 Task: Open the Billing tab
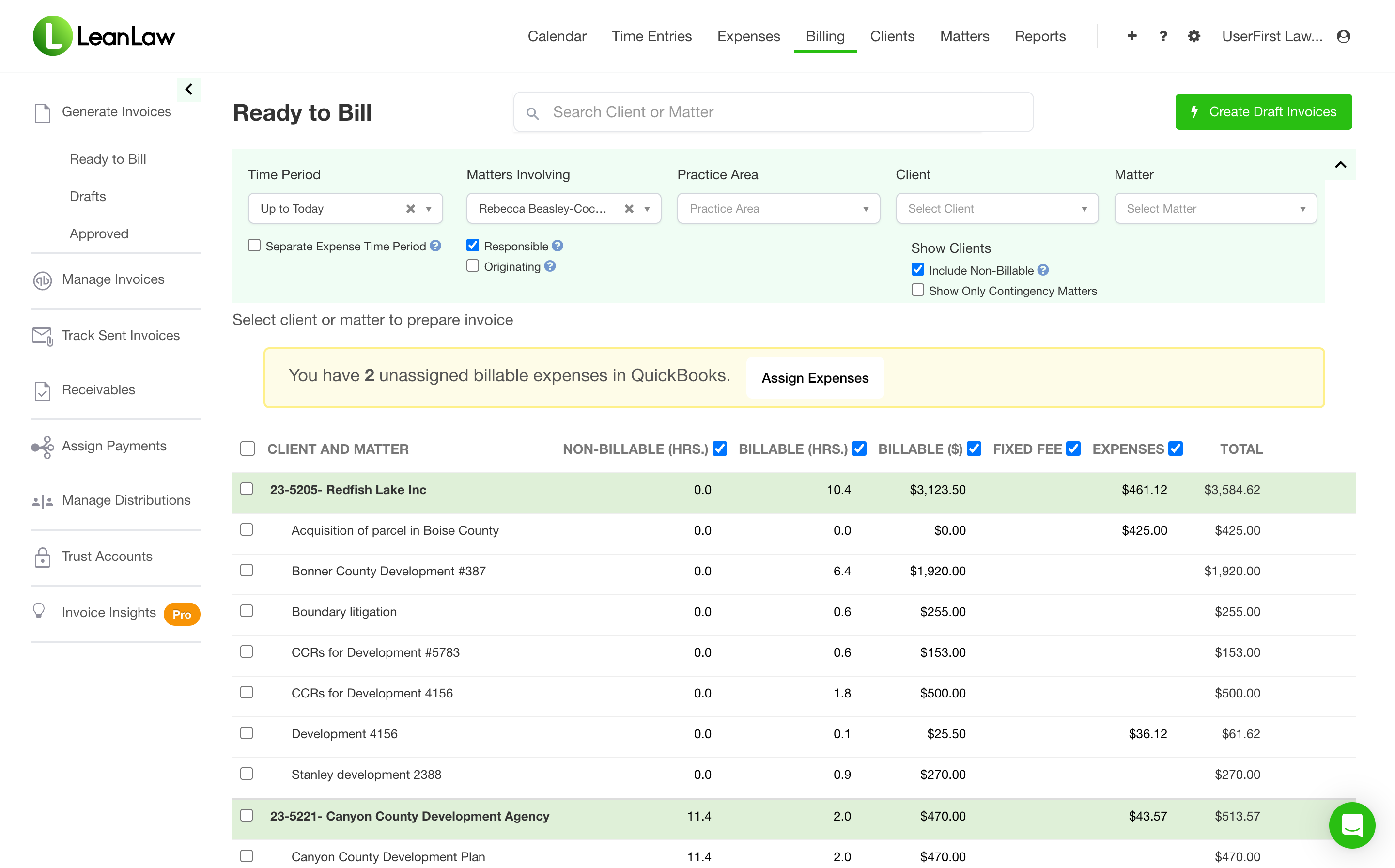825,36
